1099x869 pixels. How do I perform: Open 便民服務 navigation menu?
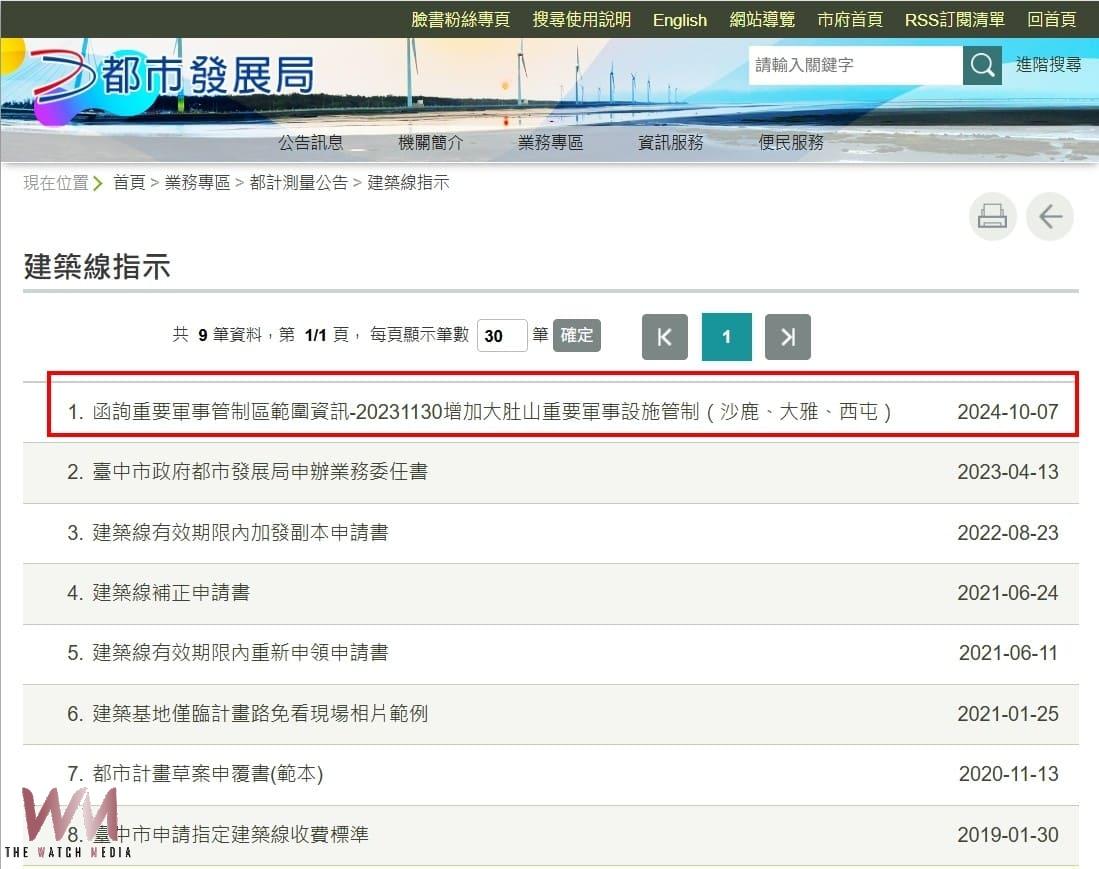pos(791,143)
